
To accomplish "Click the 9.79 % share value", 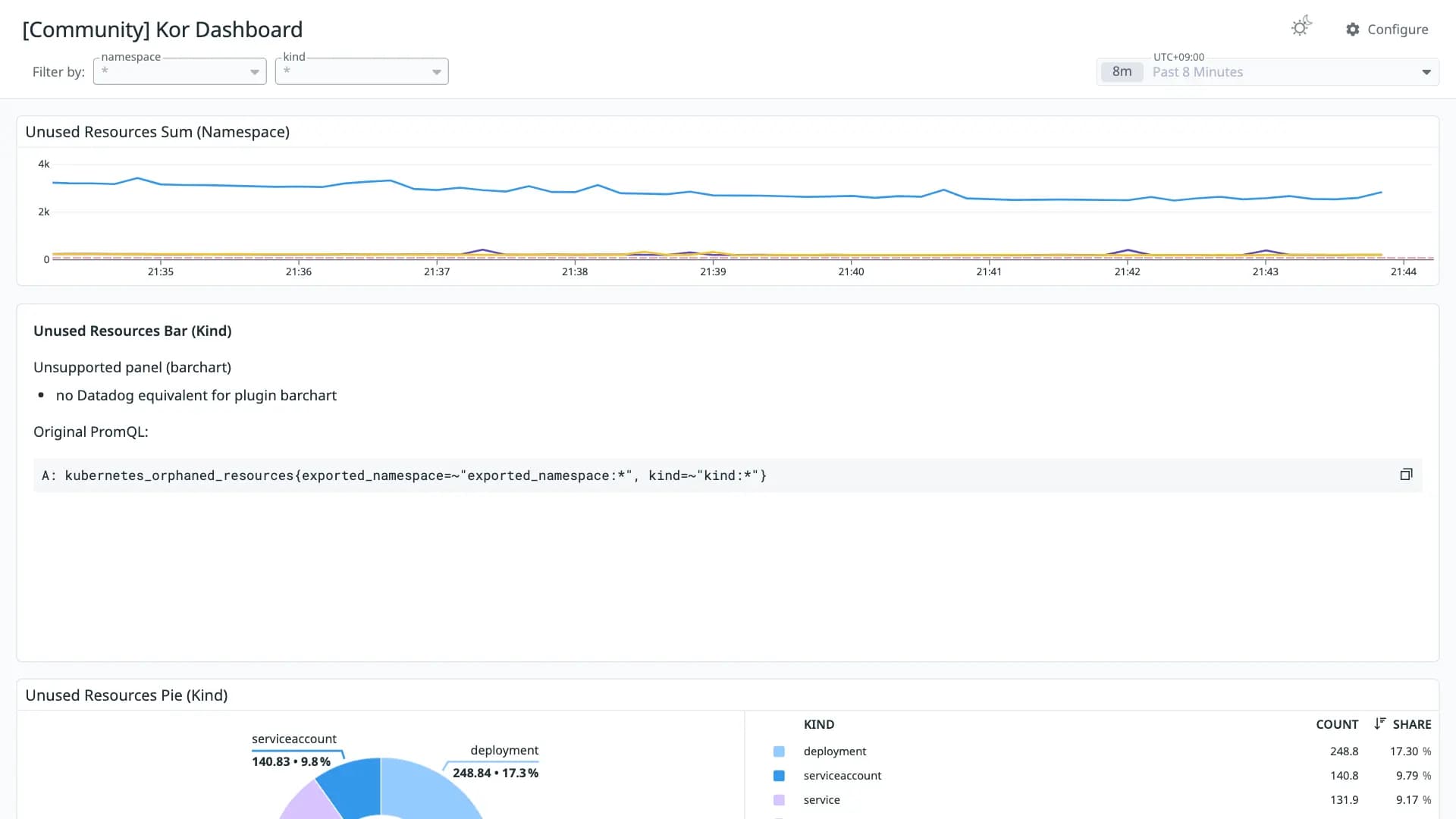I will pyautogui.click(x=1414, y=776).
